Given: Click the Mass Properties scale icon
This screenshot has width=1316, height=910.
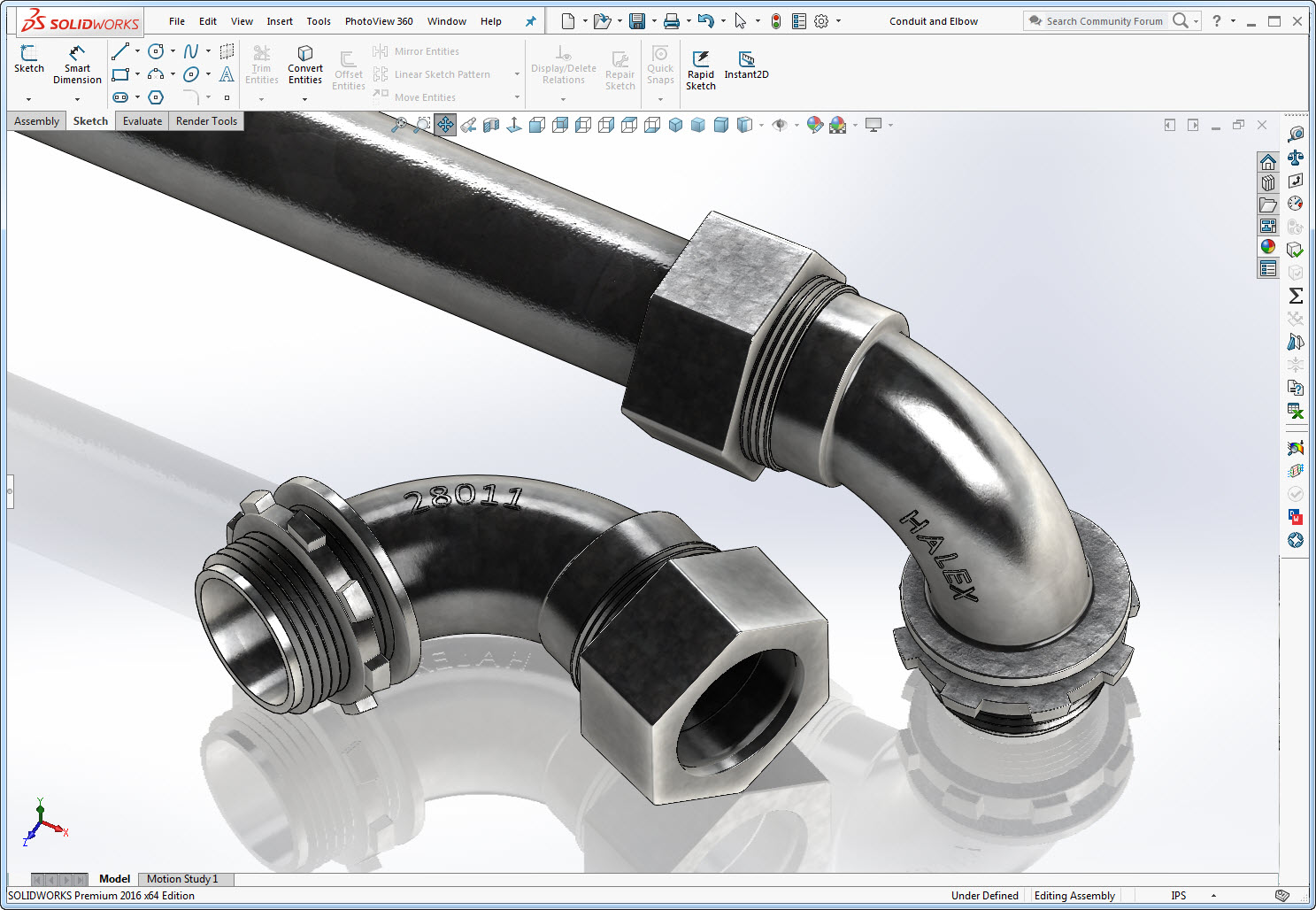Looking at the screenshot, I should click(x=1296, y=158).
